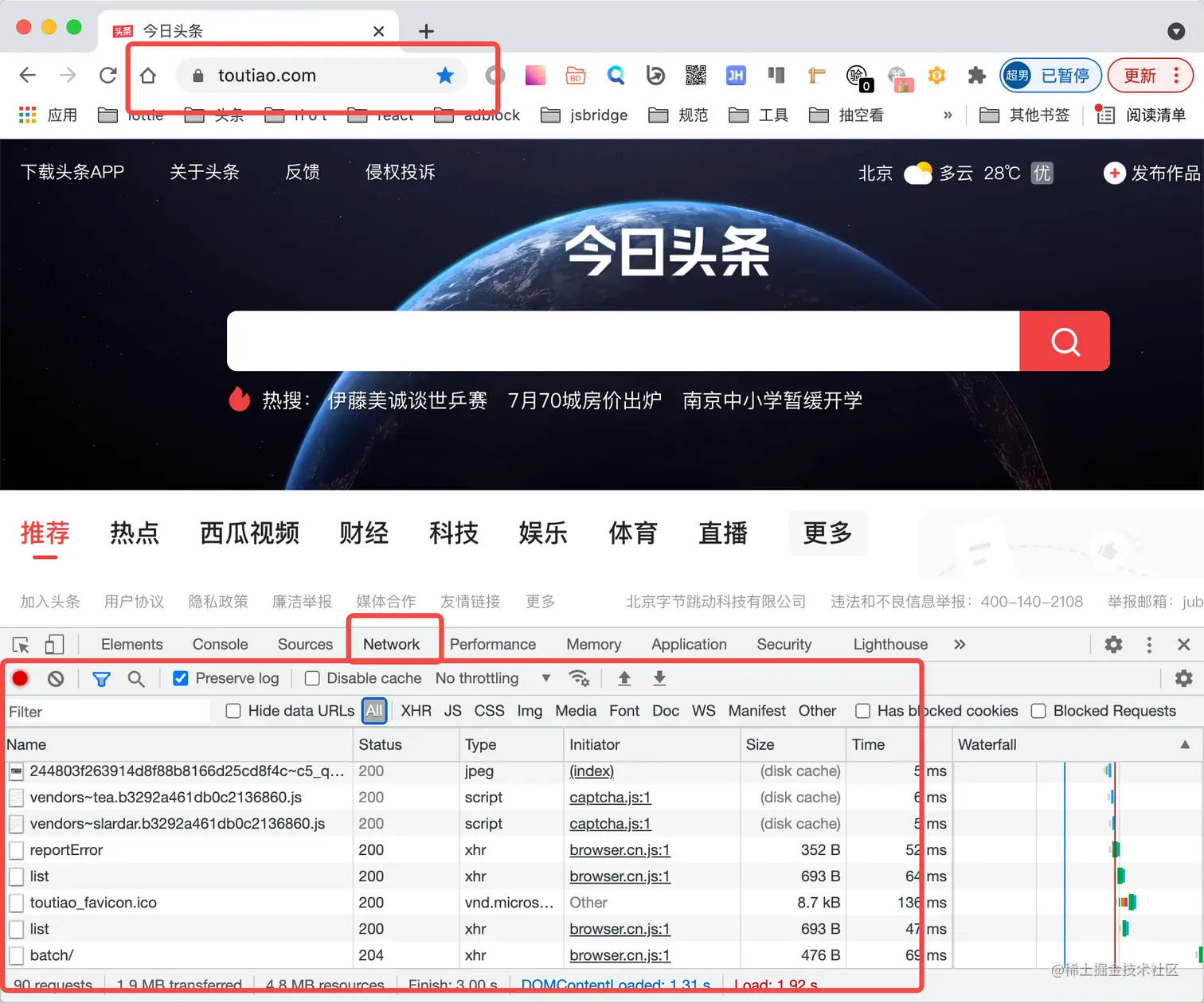Clear the network log

56,678
